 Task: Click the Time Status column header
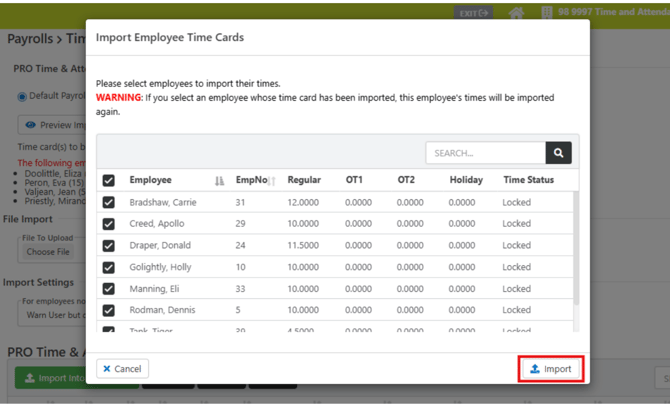[x=529, y=180]
